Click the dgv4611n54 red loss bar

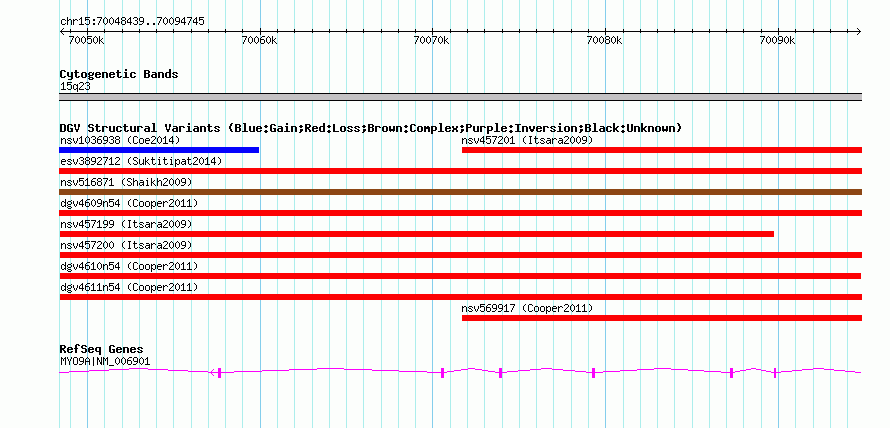(x=461, y=297)
